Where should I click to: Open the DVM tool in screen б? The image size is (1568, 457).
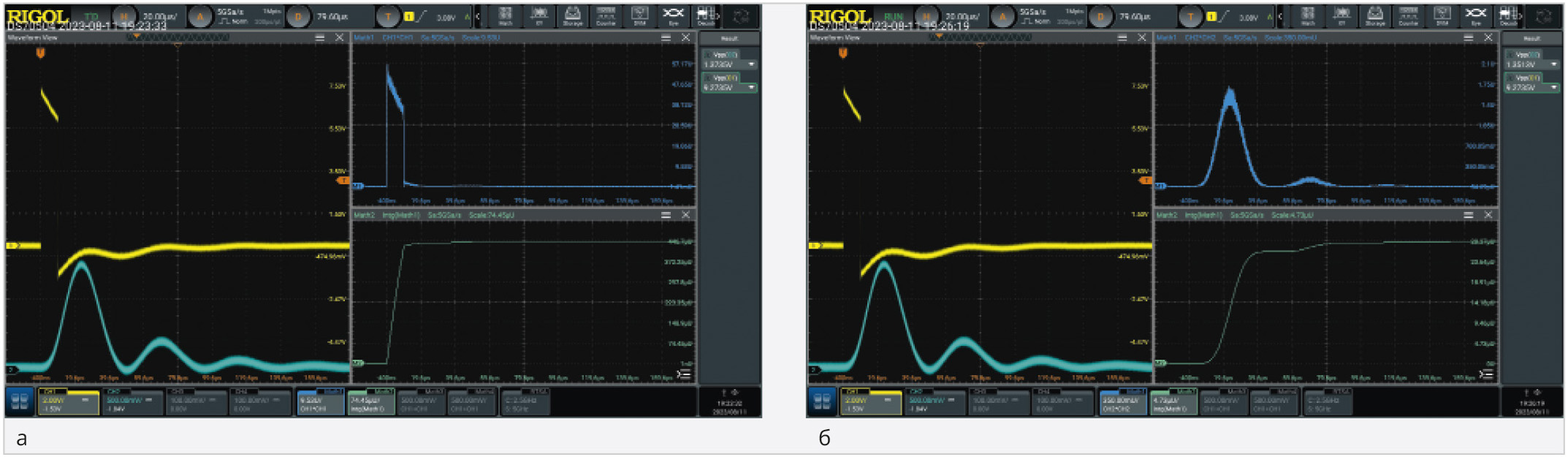pos(1442,16)
